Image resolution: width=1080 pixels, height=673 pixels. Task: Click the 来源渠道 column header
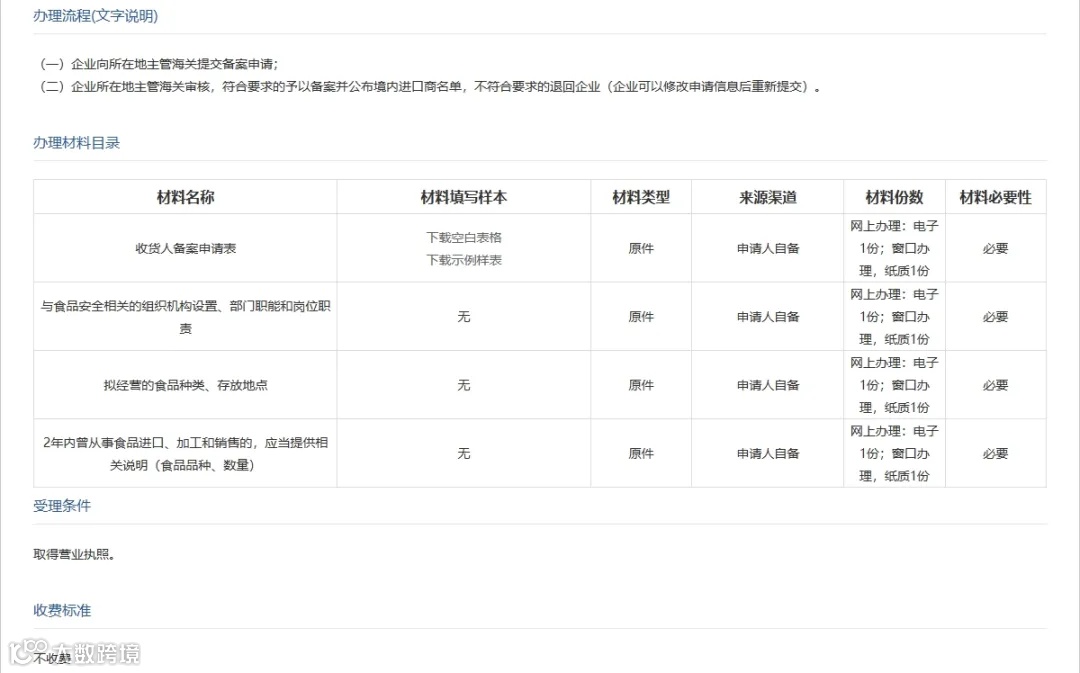pyautogui.click(x=767, y=196)
